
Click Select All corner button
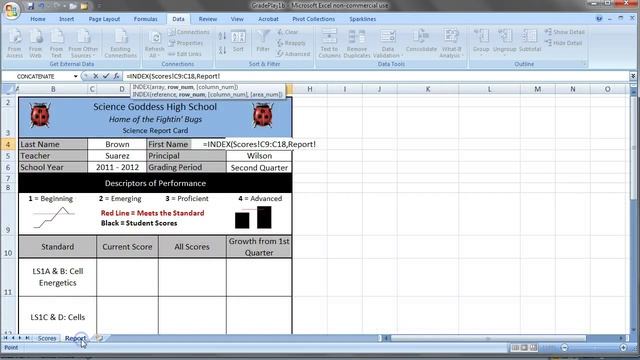(8, 89)
